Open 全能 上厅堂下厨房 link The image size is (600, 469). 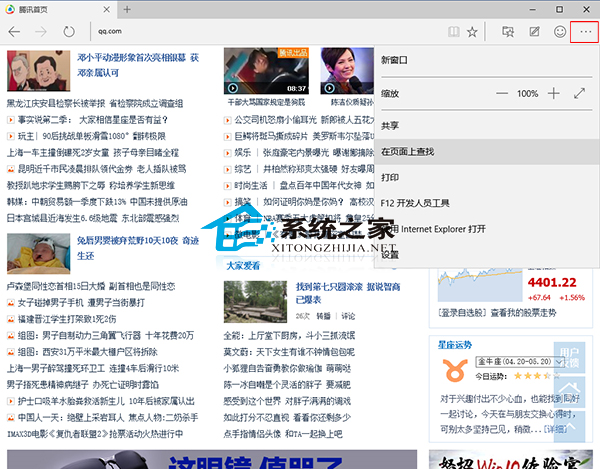(x=289, y=335)
